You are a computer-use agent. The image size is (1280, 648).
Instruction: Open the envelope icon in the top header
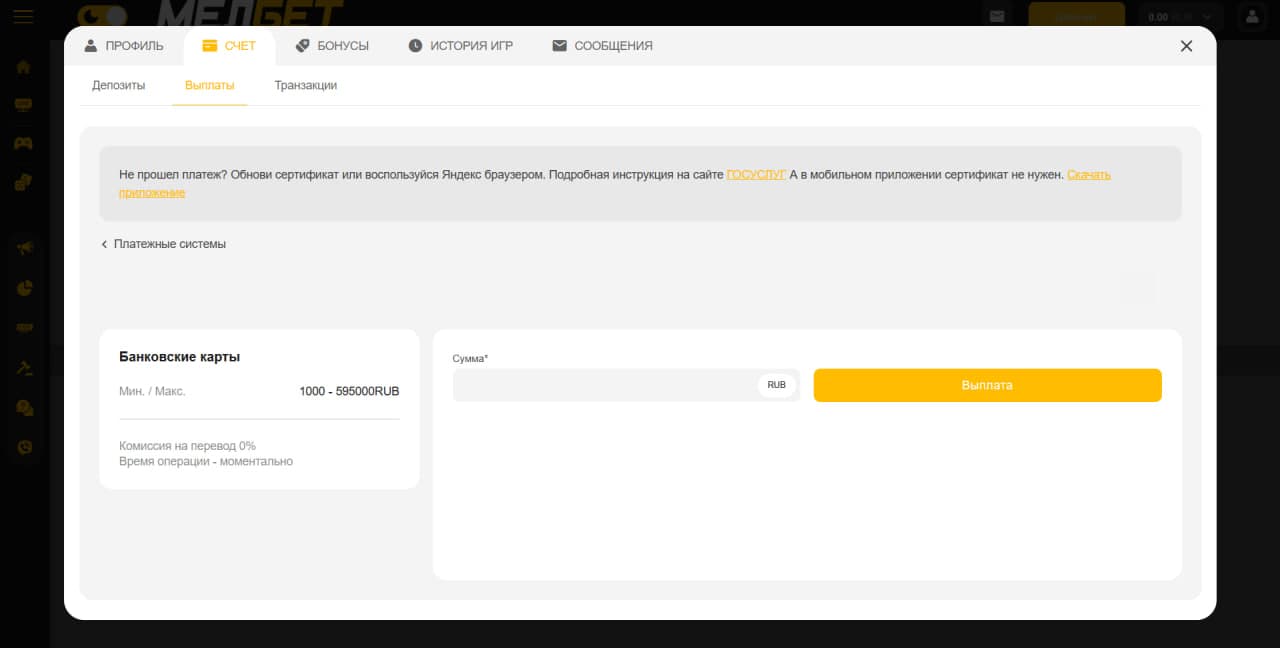996,16
